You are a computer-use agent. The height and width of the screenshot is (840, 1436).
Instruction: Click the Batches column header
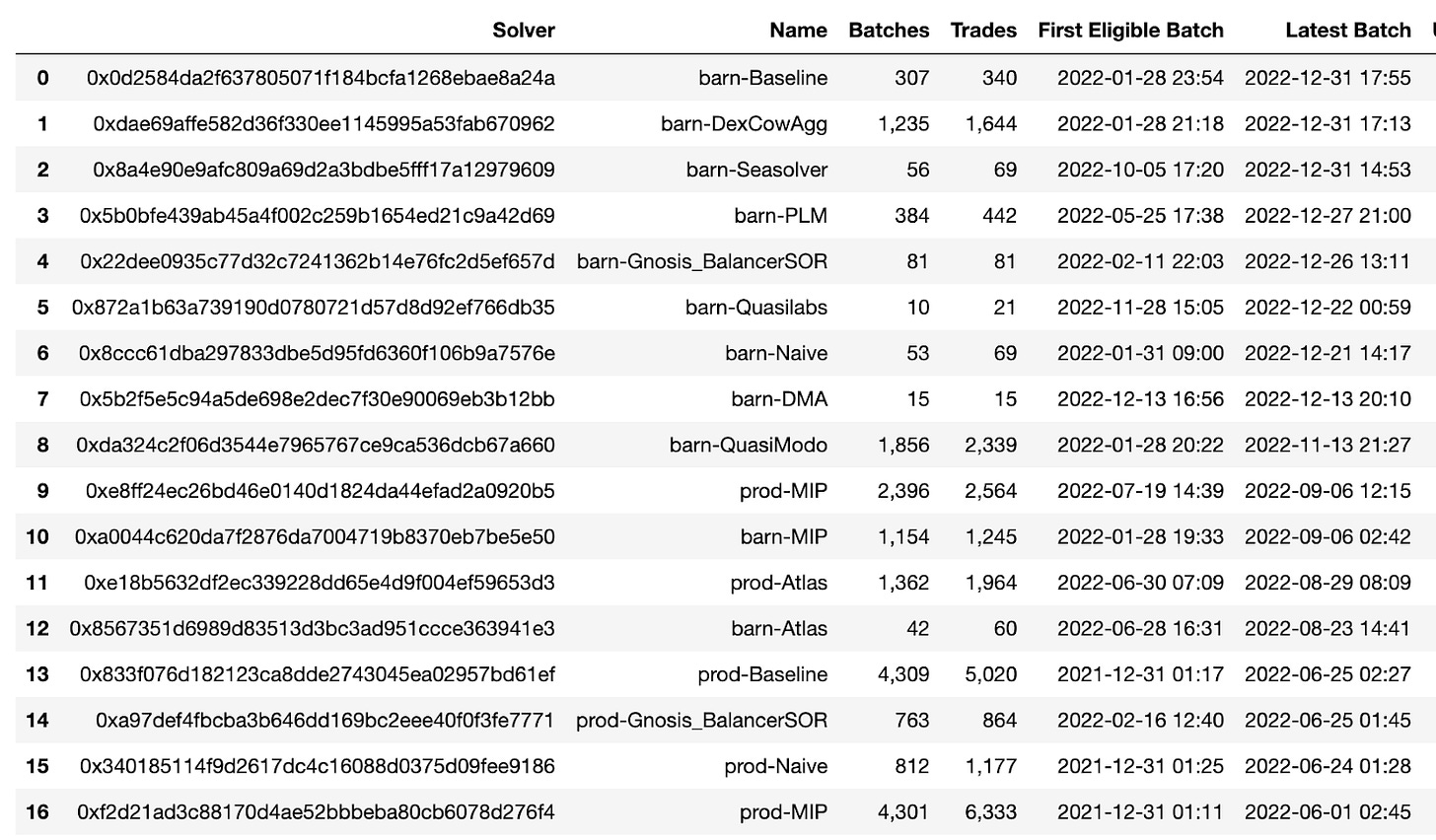click(889, 31)
